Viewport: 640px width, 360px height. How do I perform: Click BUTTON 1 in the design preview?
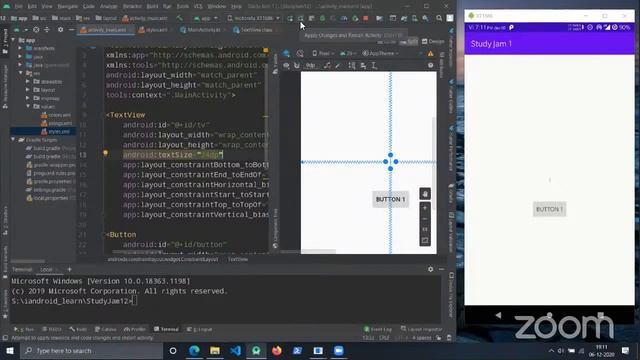pyautogui.click(x=390, y=199)
